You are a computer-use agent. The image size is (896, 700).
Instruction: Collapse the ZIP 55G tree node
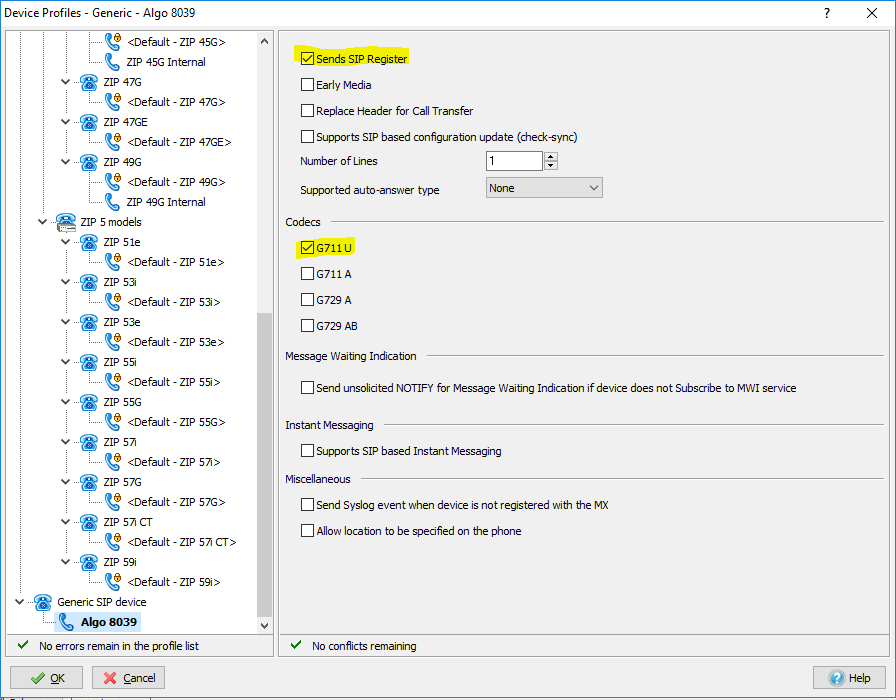point(66,402)
